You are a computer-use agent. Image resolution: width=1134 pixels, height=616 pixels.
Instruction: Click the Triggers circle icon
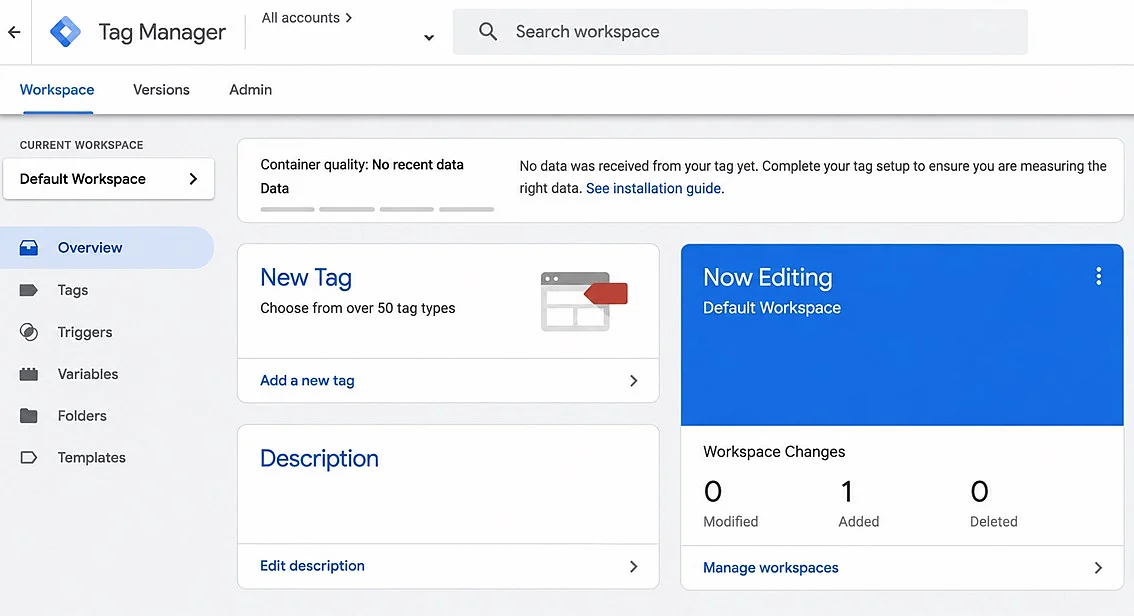(29, 332)
